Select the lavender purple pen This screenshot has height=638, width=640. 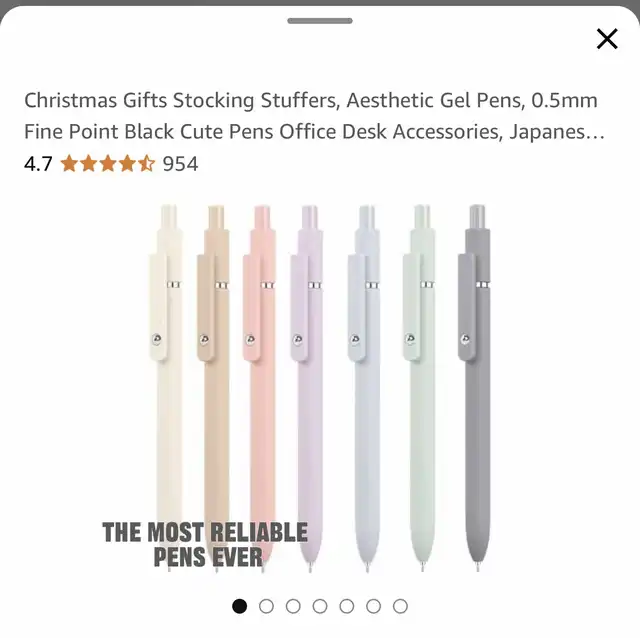pos(307,387)
